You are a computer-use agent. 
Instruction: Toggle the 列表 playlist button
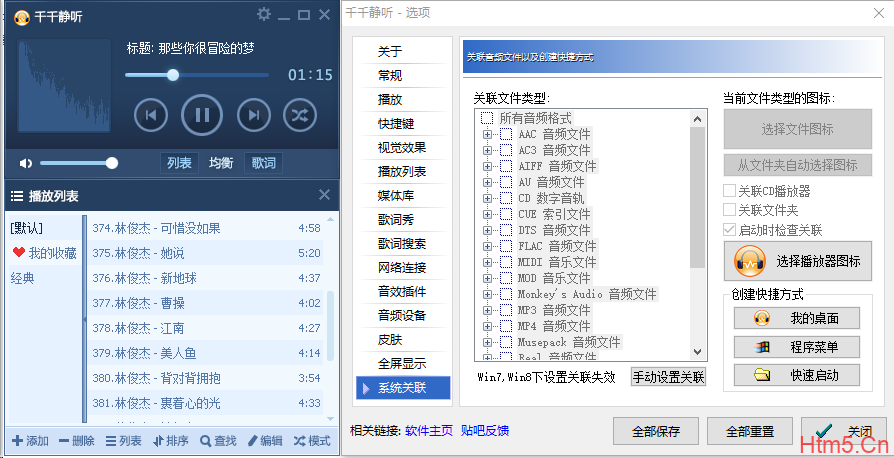click(x=179, y=163)
